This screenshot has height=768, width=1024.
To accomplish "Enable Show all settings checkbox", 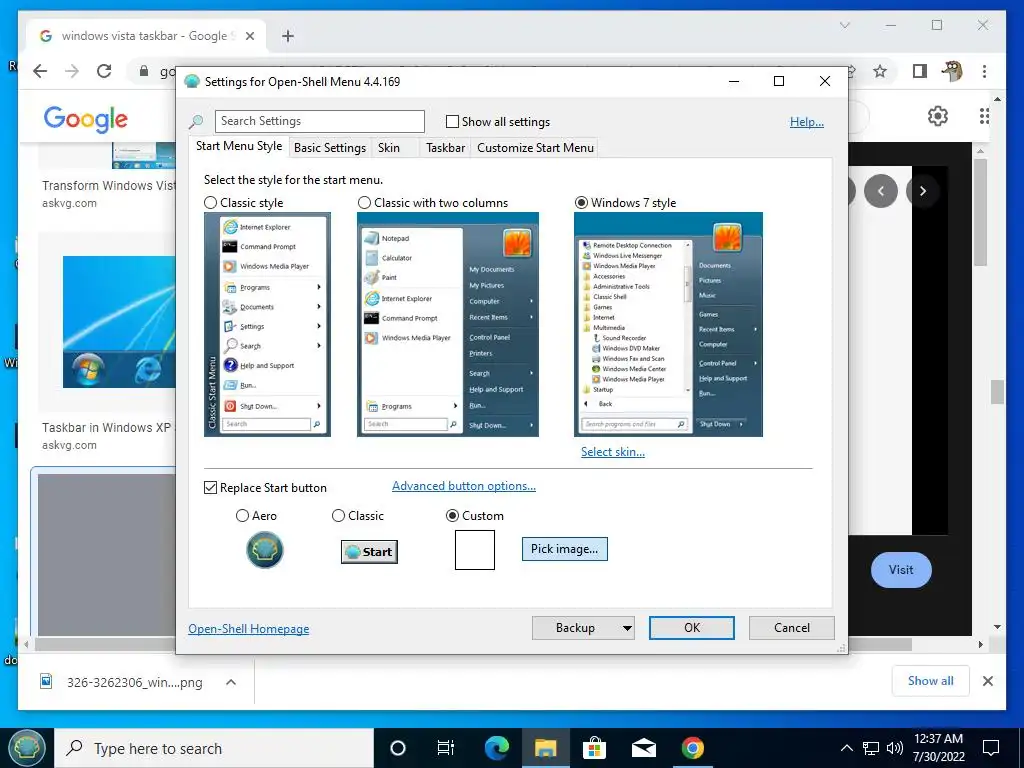I will point(452,121).
